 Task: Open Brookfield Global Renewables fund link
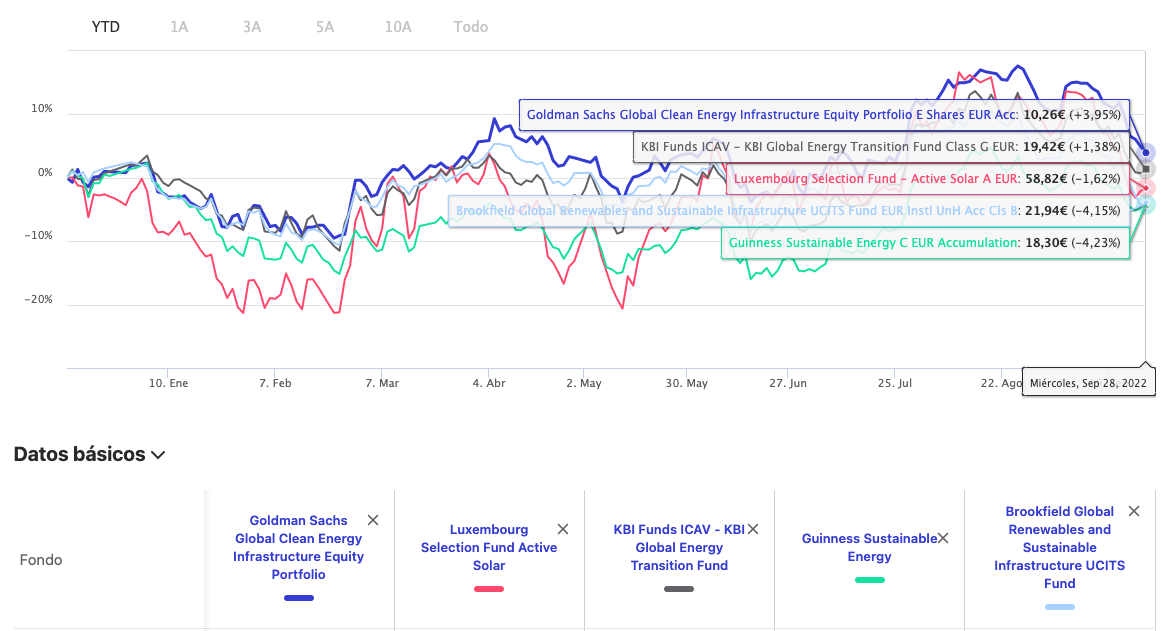tap(1060, 547)
